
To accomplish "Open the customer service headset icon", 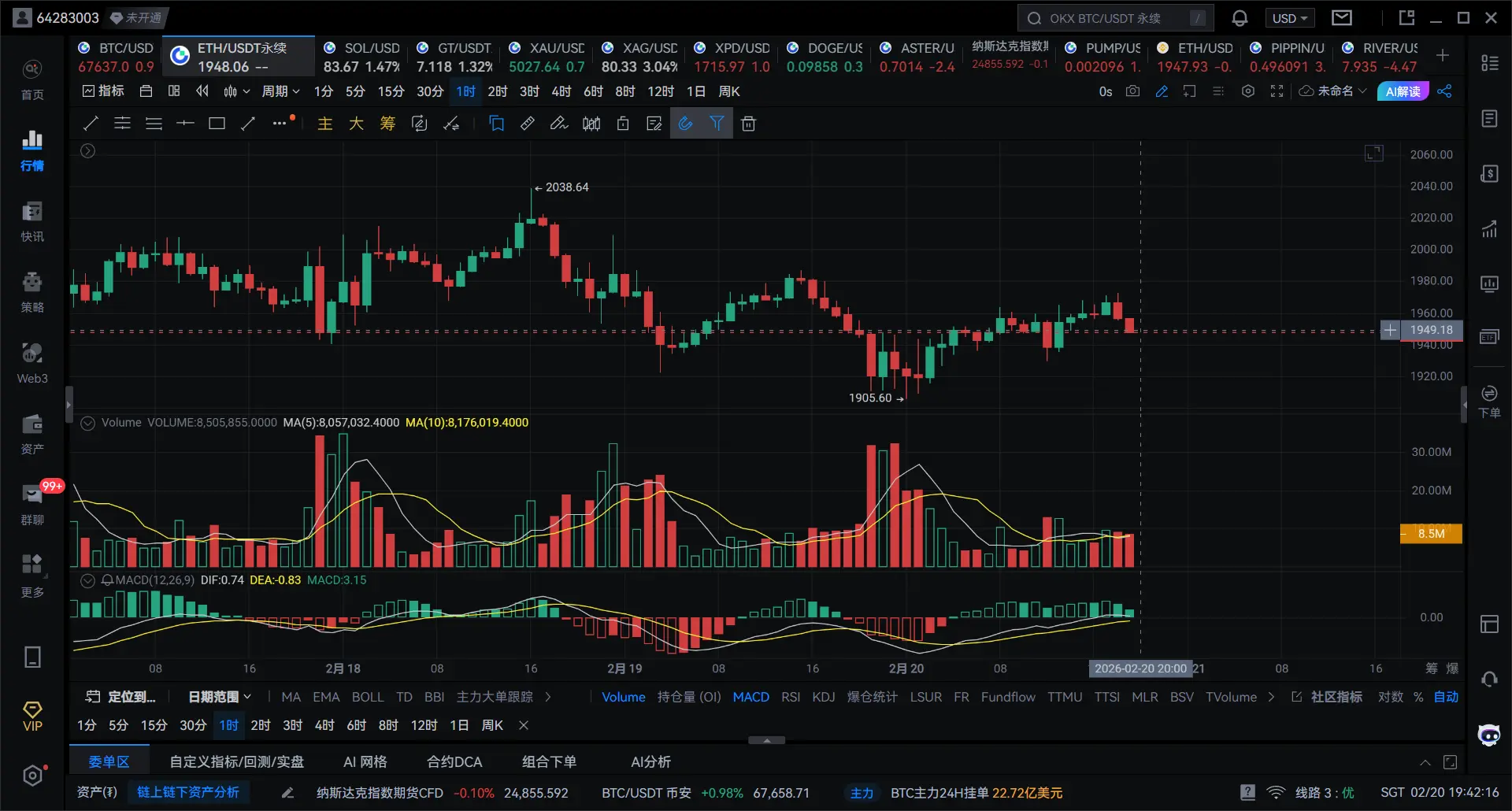I will coord(1489,680).
